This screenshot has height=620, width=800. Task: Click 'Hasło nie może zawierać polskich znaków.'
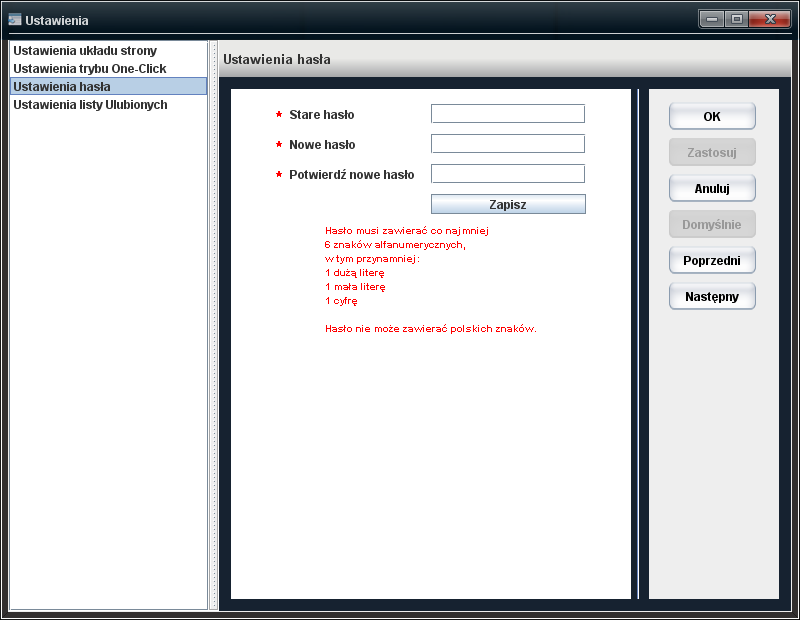pyautogui.click(x=431, y=329)
